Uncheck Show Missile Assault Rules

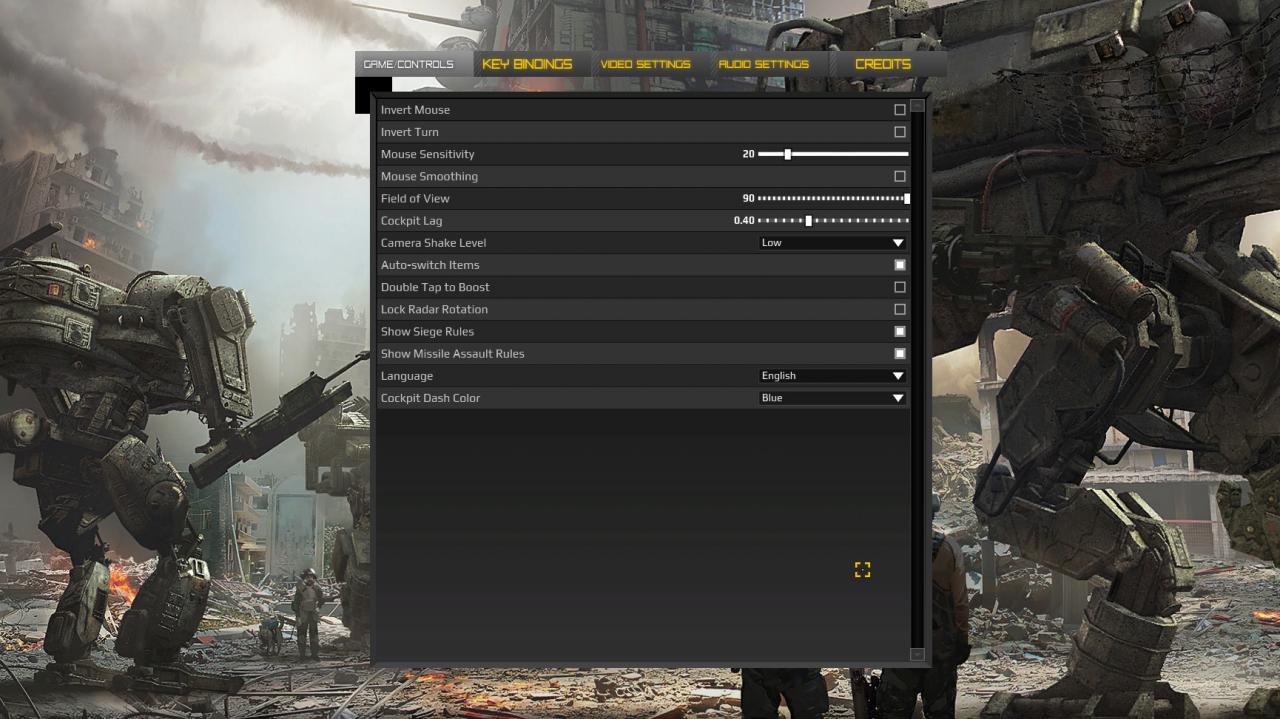click(x=900, y=353)
